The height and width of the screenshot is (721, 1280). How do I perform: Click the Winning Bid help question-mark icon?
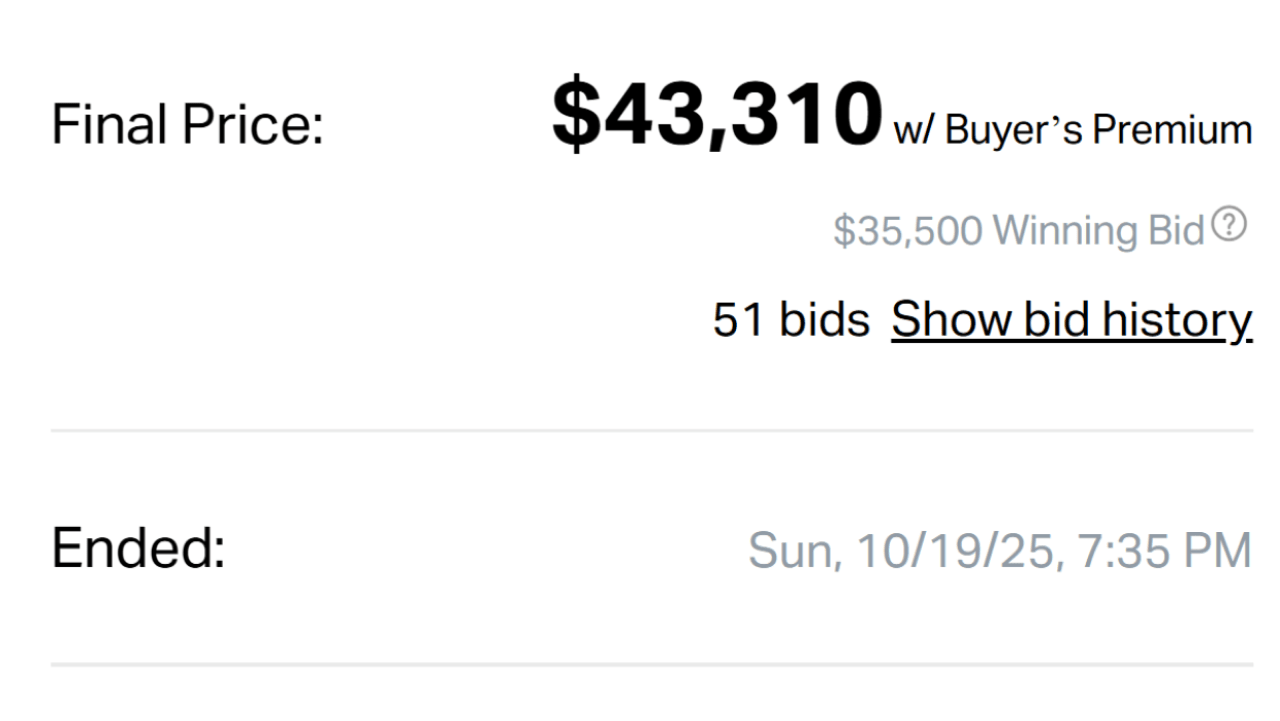click(1229, 225)
